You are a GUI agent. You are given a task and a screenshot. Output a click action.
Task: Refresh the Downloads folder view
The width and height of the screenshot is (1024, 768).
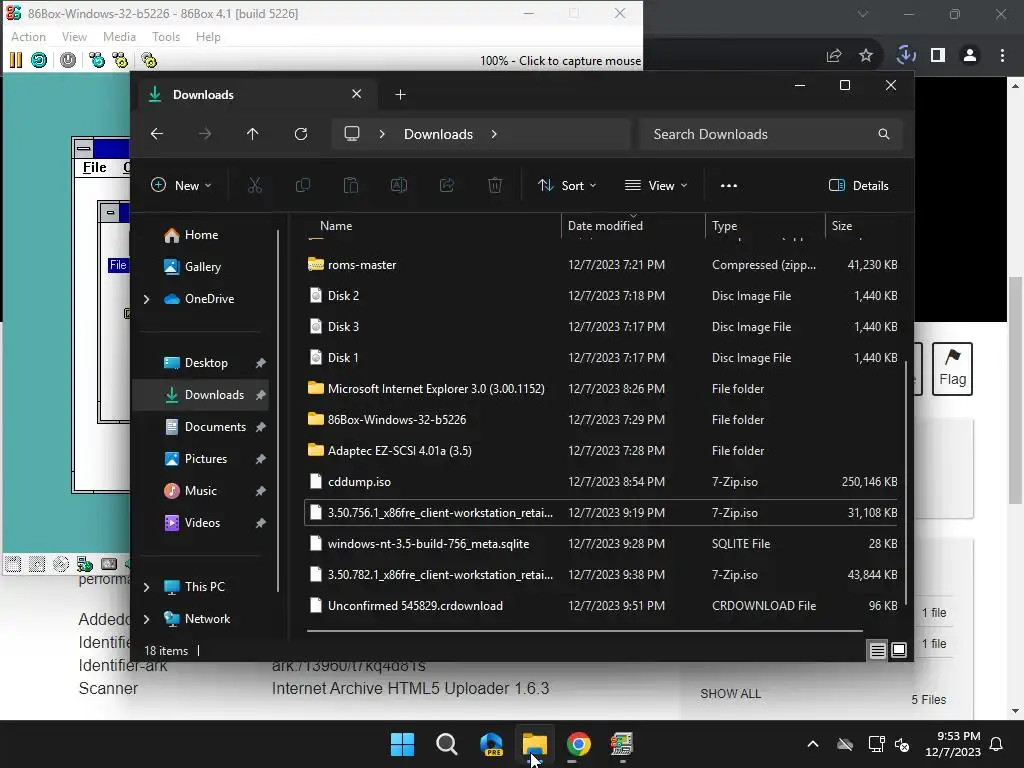(x=300, y=134)
